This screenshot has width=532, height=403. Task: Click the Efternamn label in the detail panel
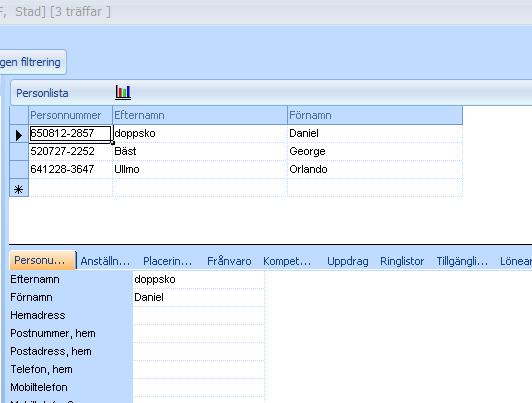(x=35, y=280)
